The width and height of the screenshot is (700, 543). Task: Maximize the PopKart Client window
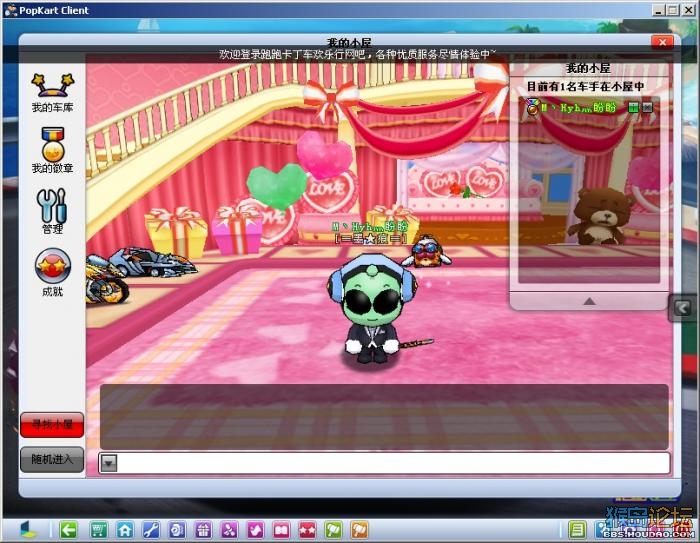point(672,10)
